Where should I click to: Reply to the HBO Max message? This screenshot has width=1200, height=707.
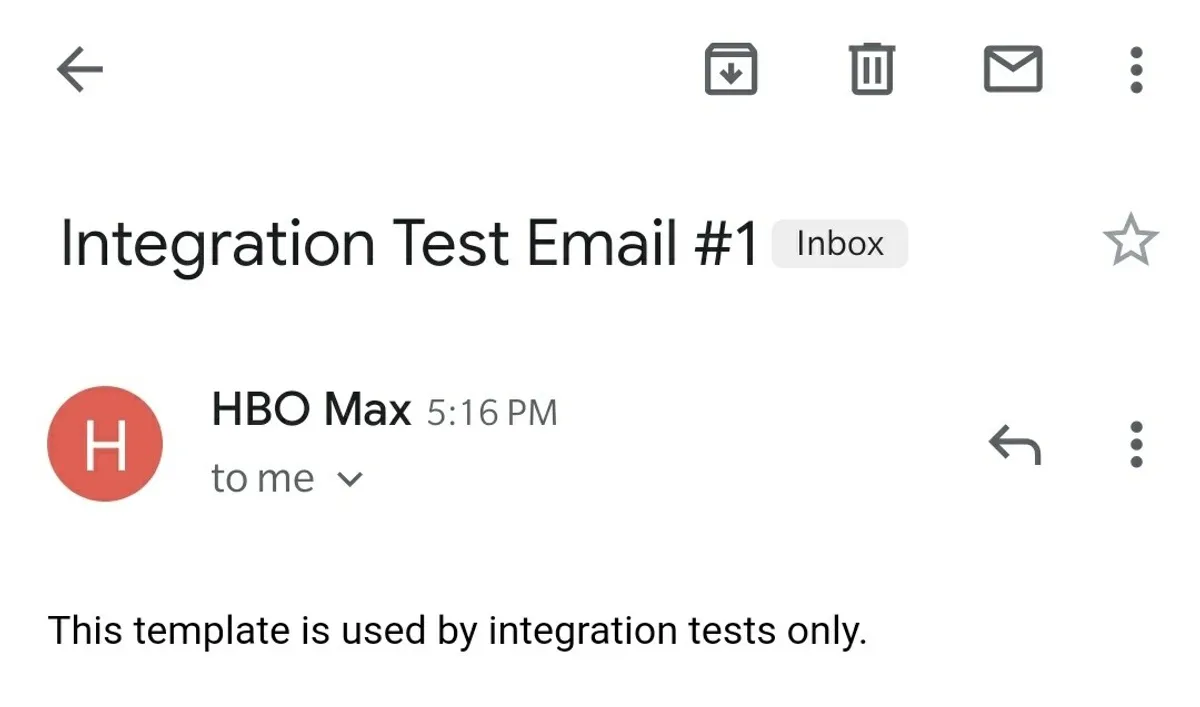coord(1015,444)
